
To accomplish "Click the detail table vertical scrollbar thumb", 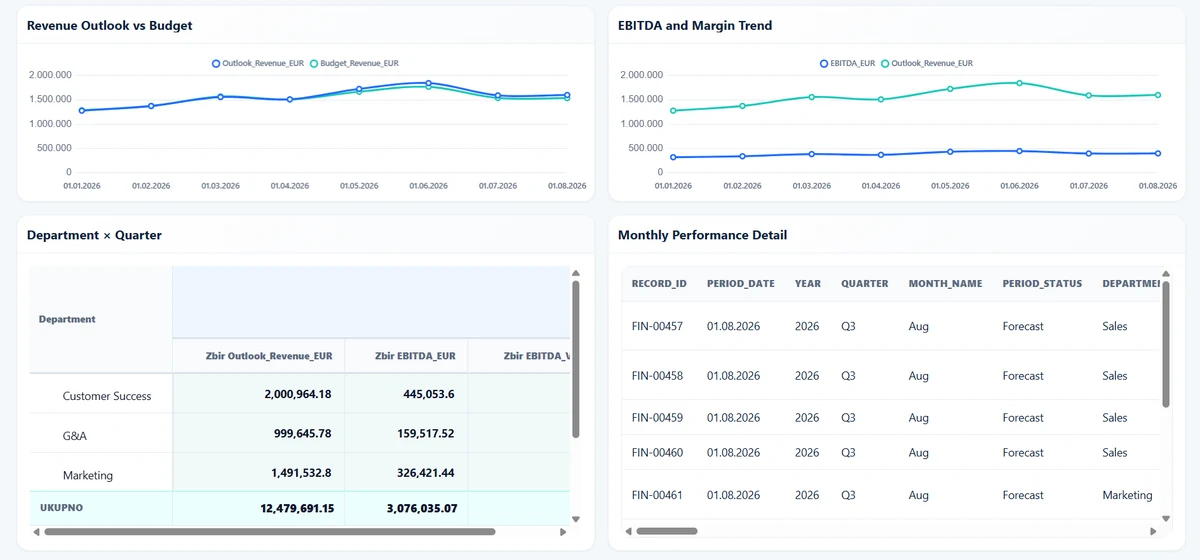I will (x=1166, y=344).
